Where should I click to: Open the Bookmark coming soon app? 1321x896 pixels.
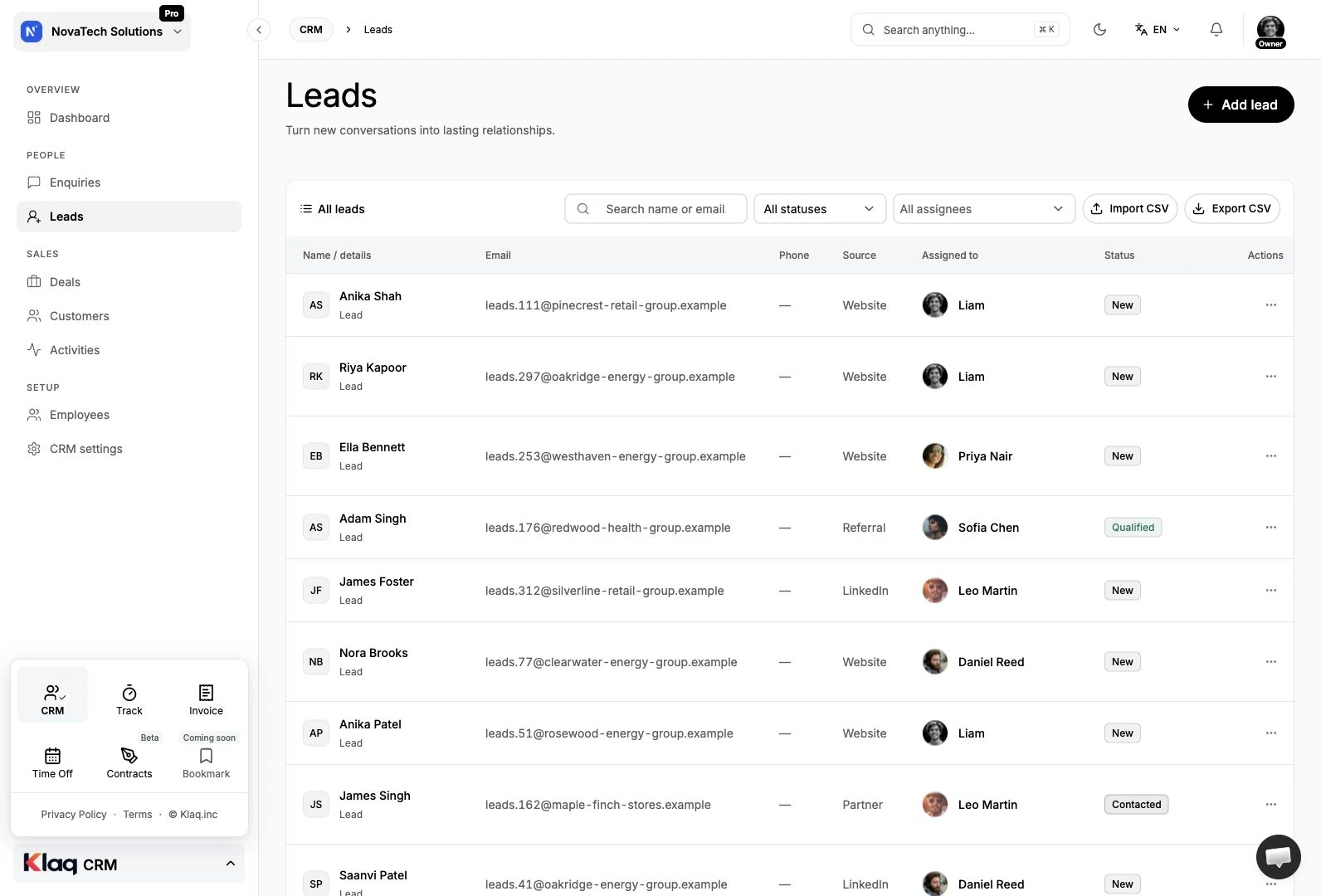click(x=206, y=762)
